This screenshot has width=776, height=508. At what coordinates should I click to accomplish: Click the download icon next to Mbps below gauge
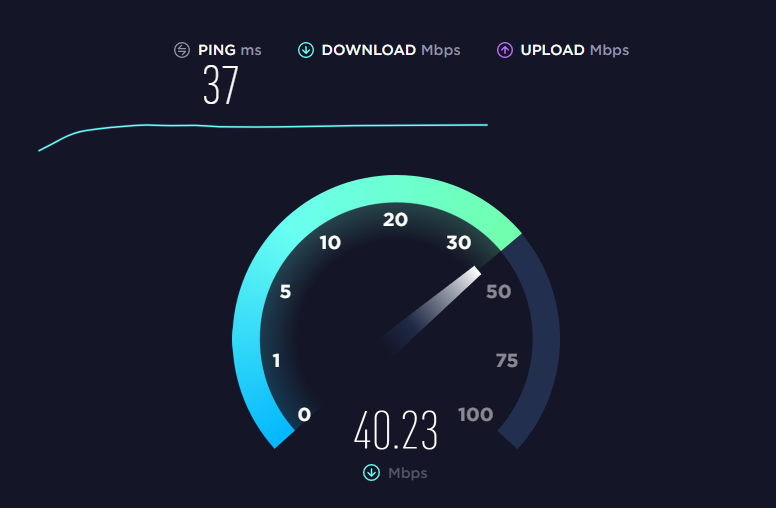[x=372, y=473]
